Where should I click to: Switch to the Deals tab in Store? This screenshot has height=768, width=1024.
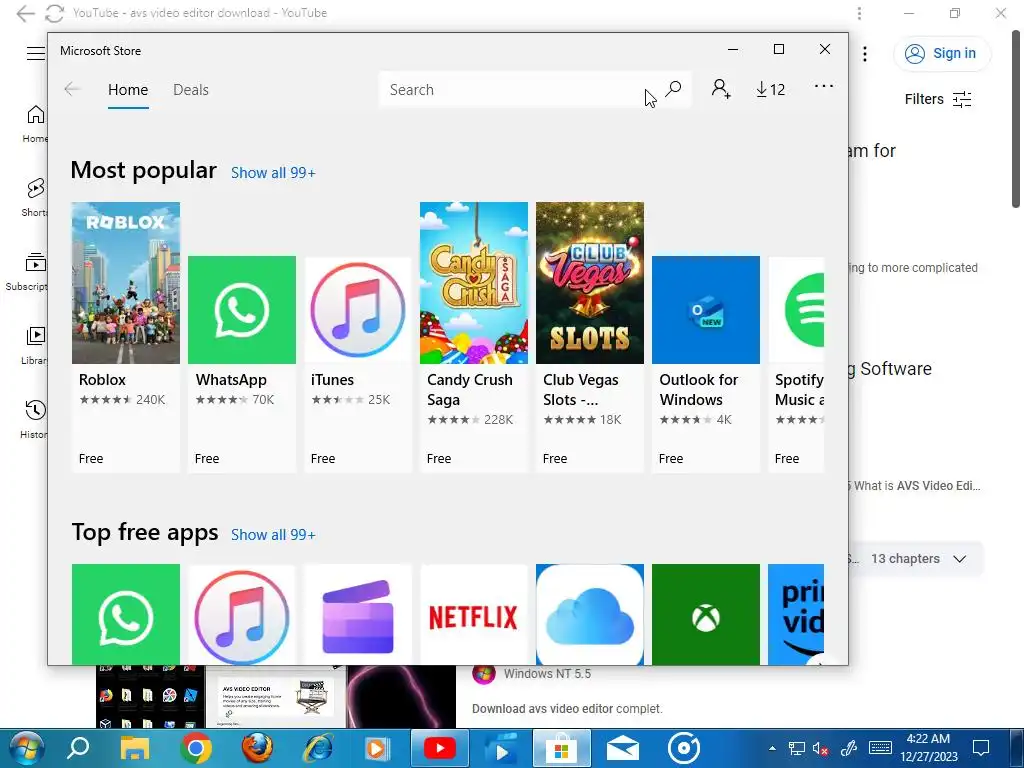tap(191, 89)
